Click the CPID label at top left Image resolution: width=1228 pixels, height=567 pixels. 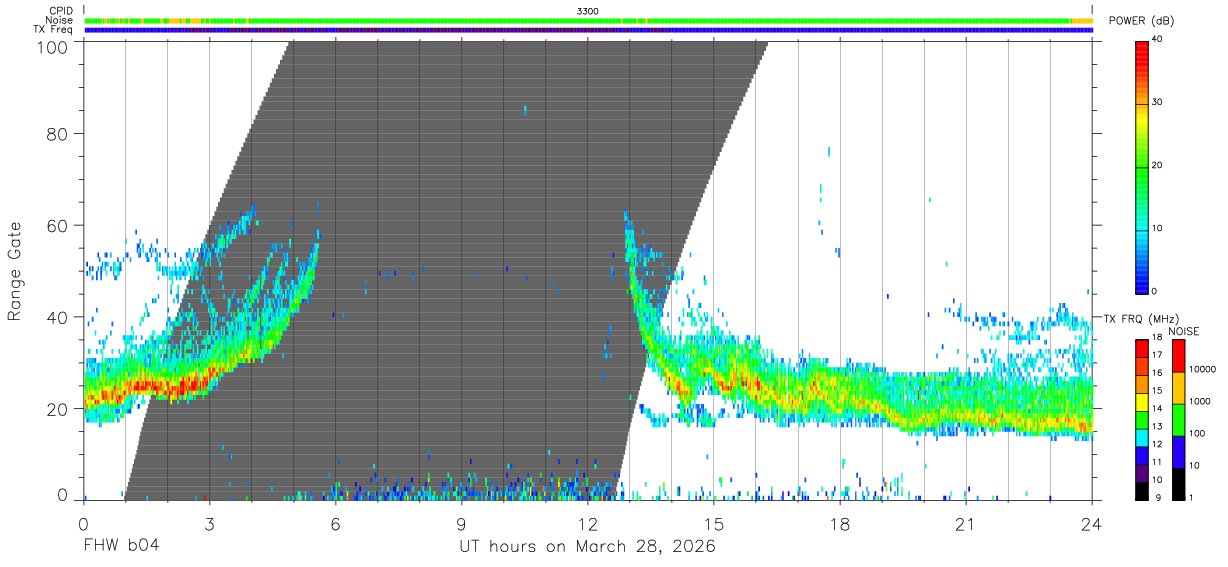pos(60,11)
